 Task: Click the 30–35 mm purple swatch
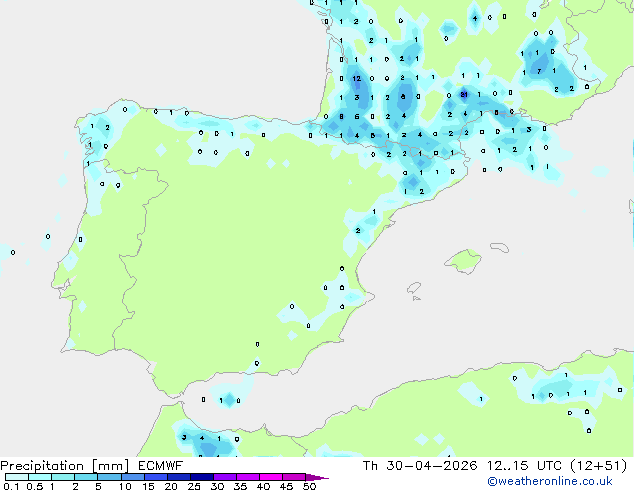coord(225,477)
